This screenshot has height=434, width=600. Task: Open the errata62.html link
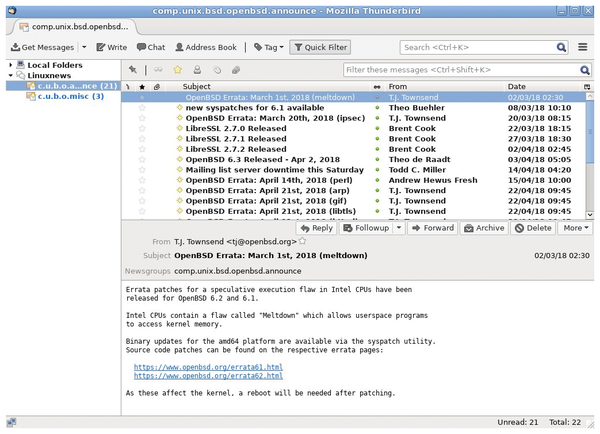208,376
